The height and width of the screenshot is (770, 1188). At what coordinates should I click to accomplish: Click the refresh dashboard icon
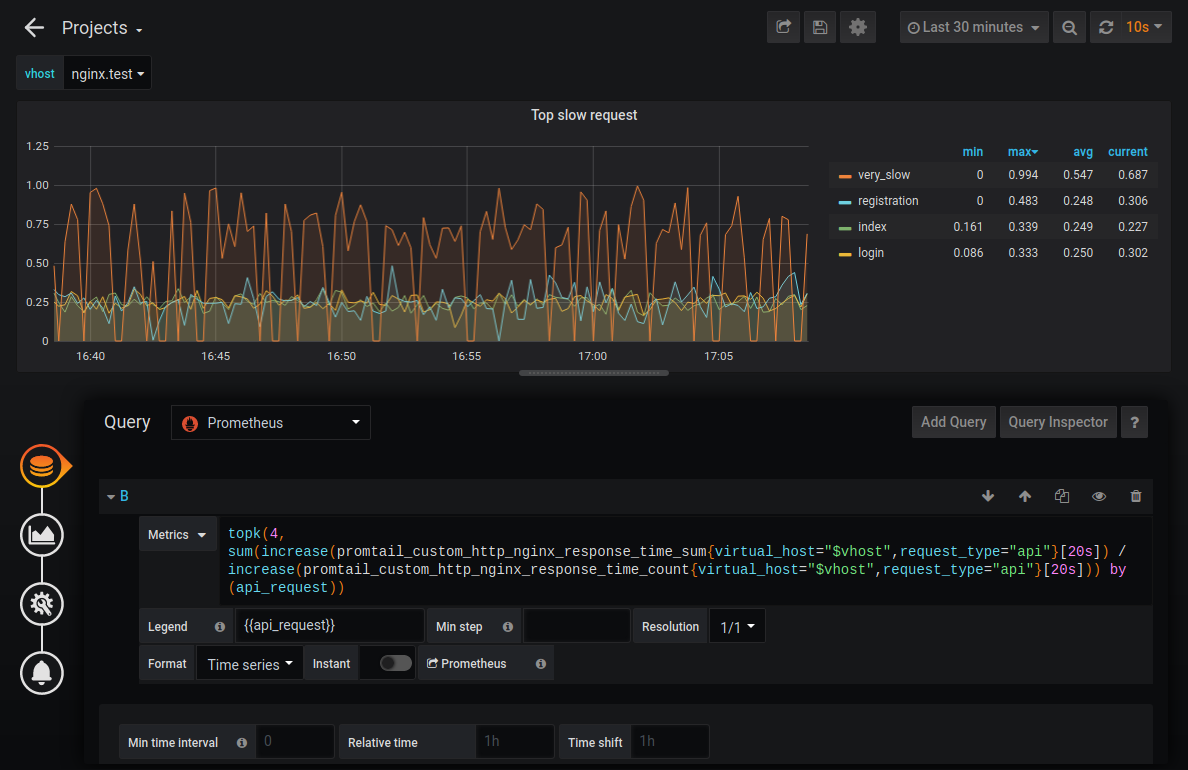(1106, 28)
